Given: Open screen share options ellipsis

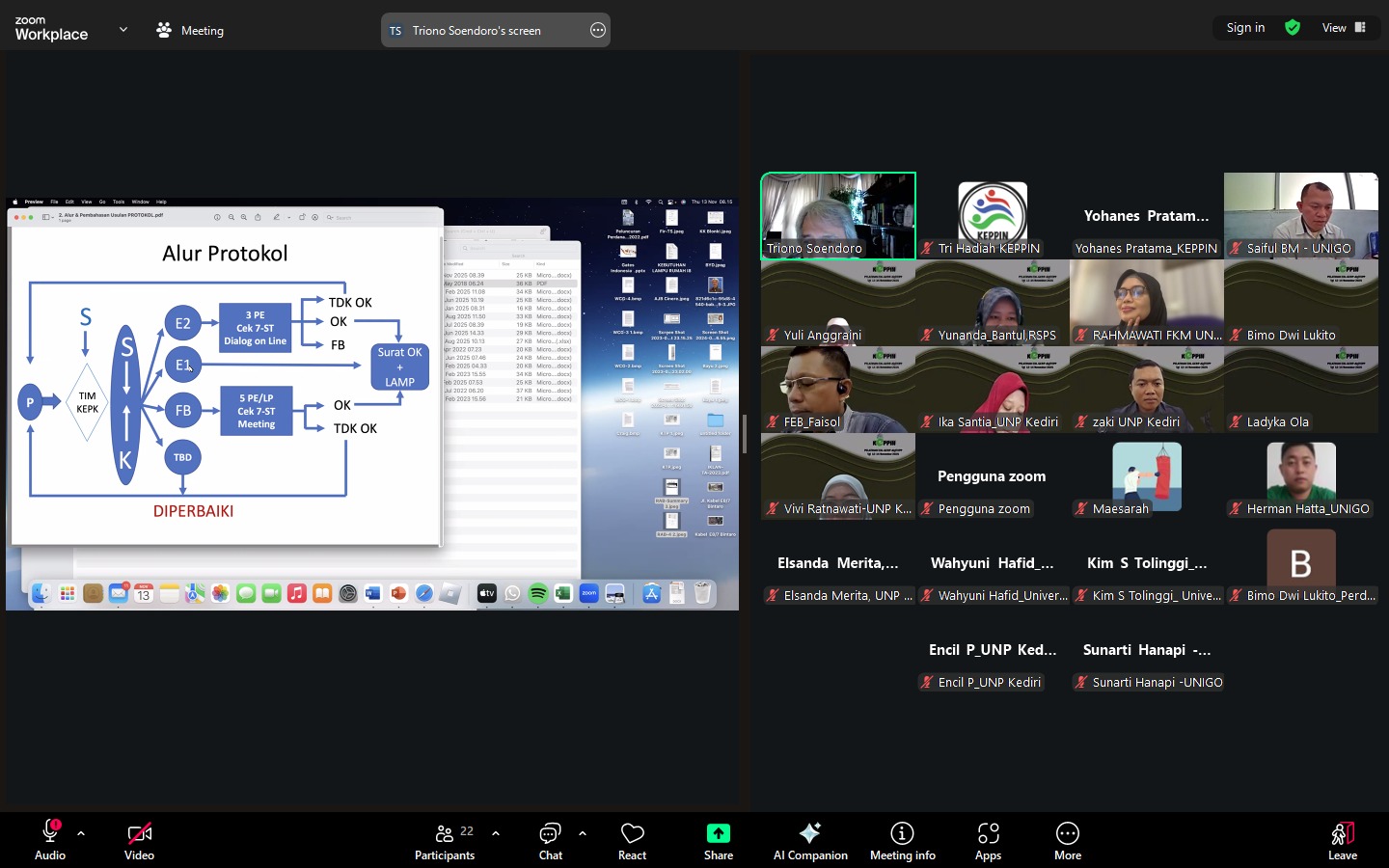Looking at the screenshot, I should pos(598,30).
